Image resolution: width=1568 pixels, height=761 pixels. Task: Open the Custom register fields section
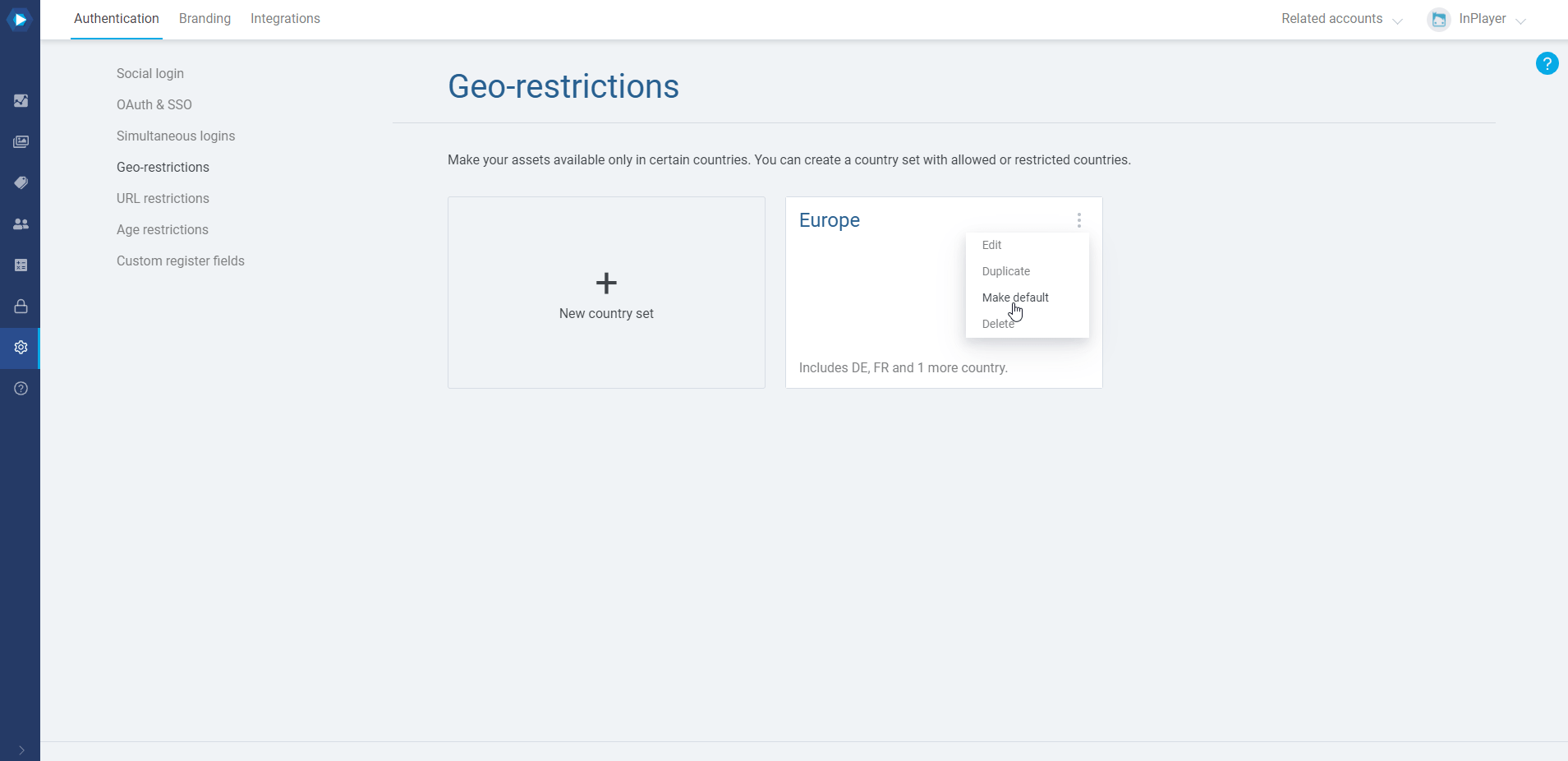point(181,261)
